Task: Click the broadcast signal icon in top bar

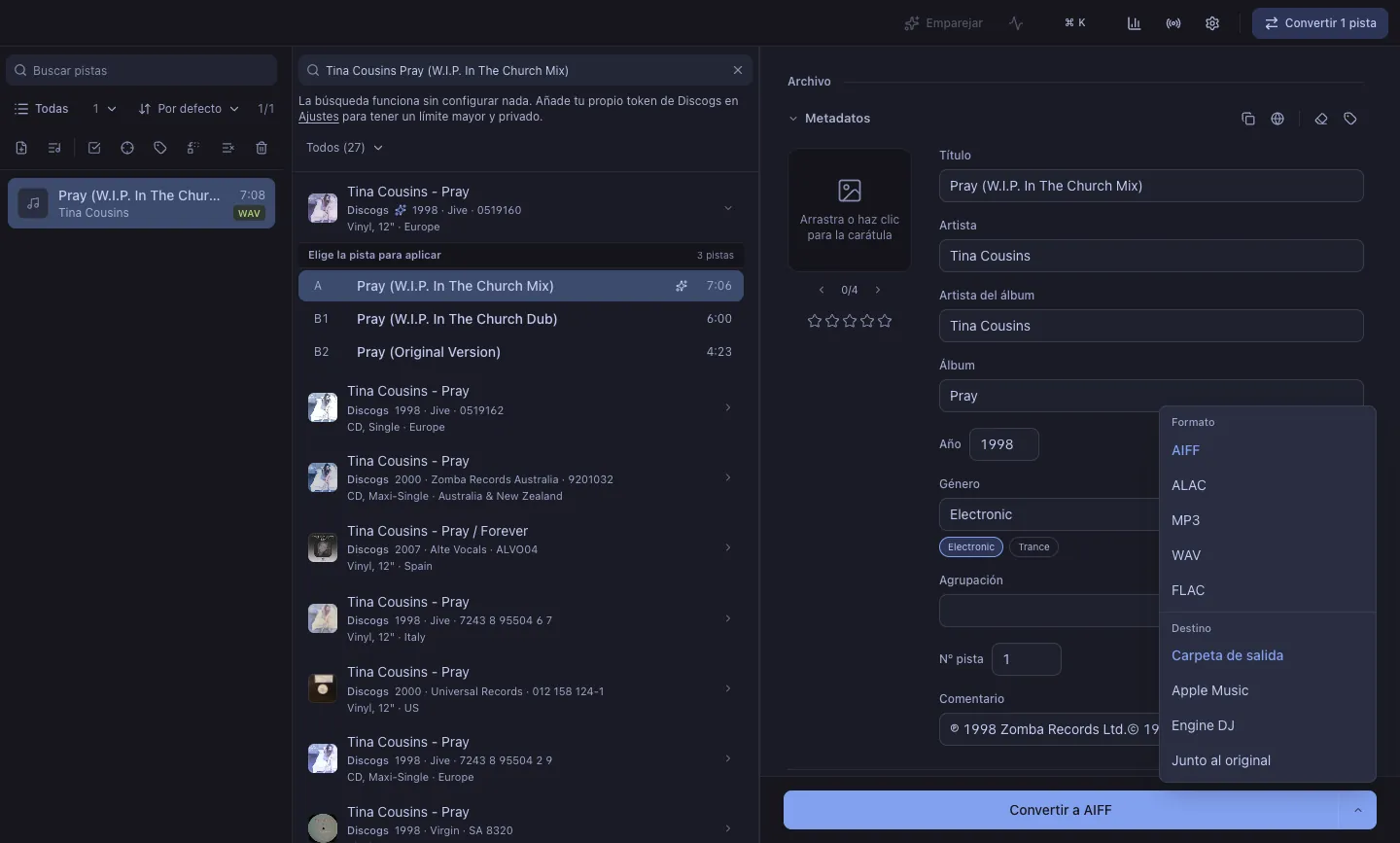Action: 1173,23
